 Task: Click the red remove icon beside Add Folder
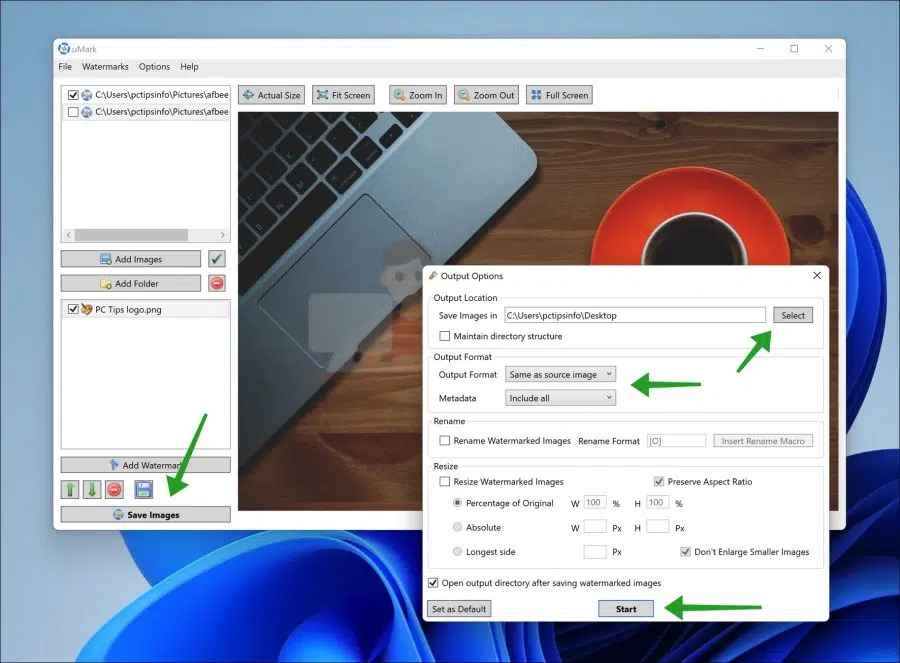pyautogui.click(x=216, y=283)
